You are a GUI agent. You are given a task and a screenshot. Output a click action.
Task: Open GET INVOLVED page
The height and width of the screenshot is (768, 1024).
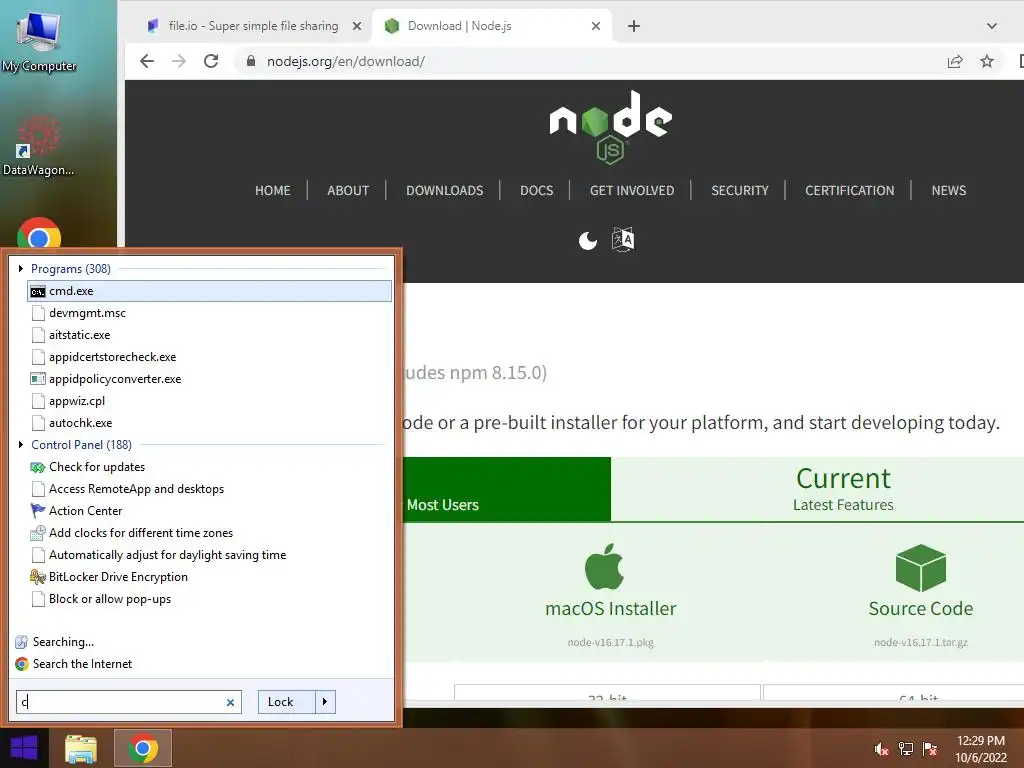point(632,191)
